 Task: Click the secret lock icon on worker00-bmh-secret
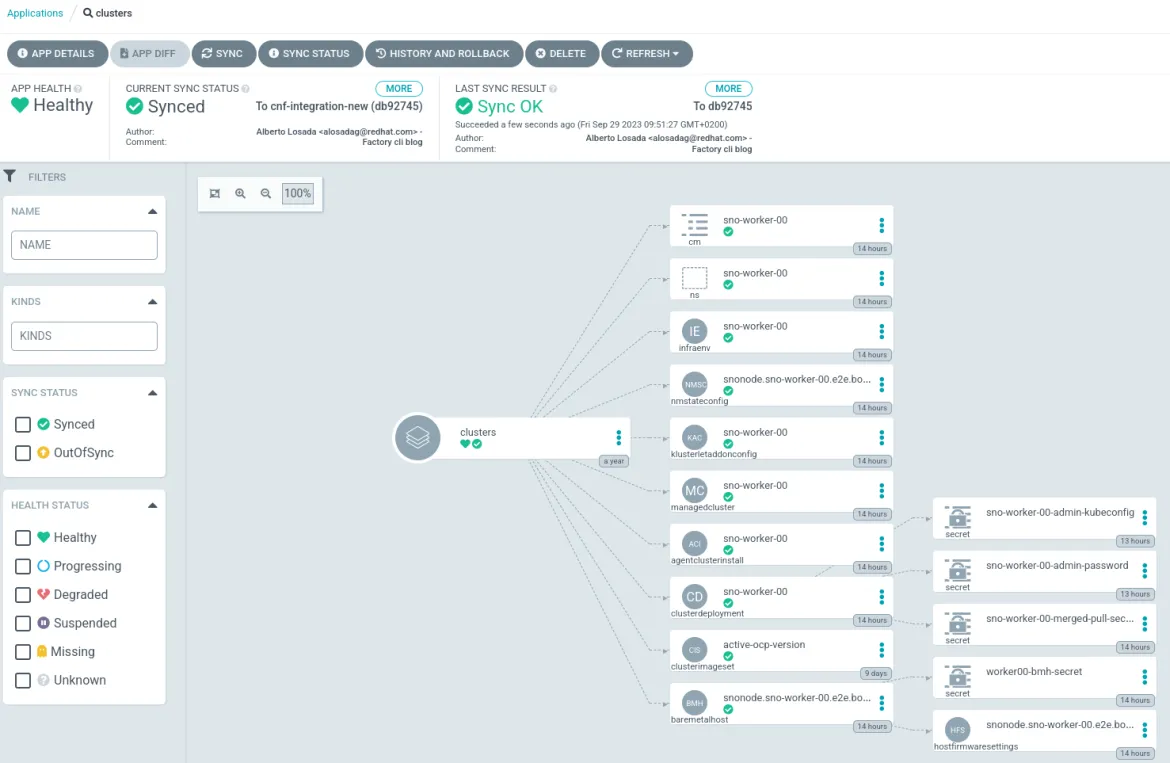(x=957, y=678)
